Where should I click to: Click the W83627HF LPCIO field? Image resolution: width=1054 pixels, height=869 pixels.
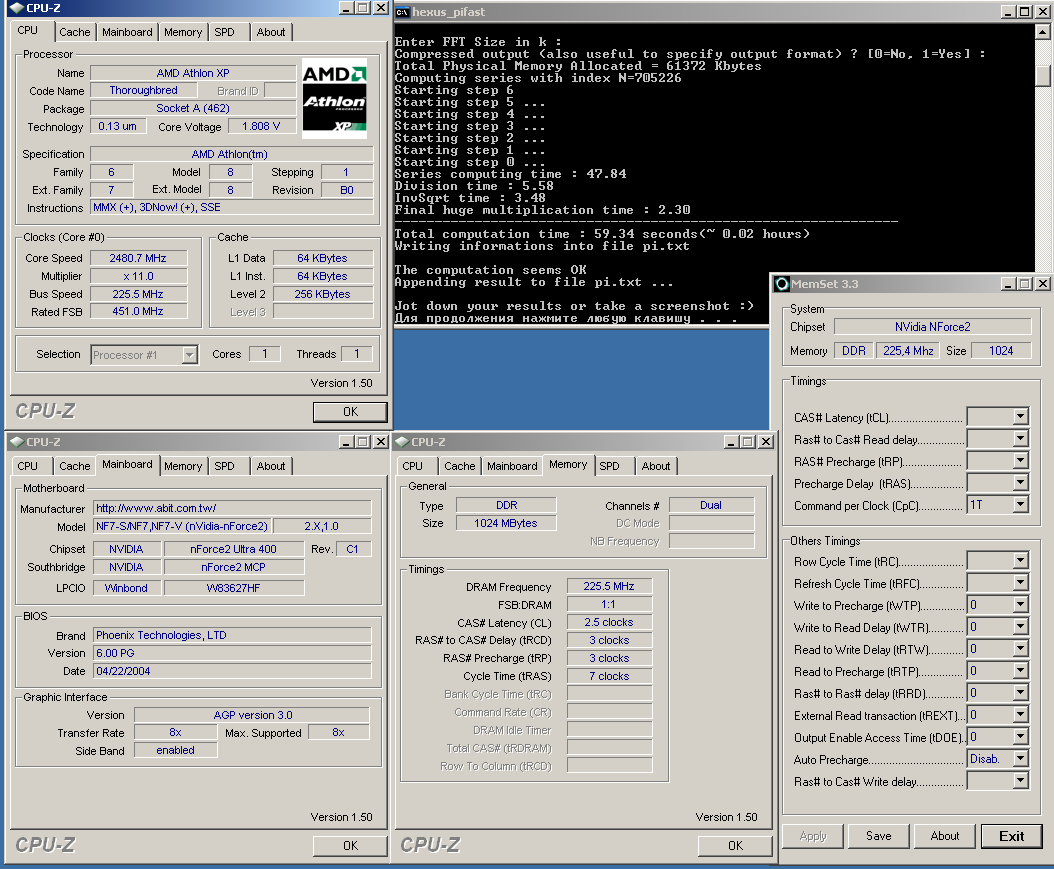[x=233, y=588]
